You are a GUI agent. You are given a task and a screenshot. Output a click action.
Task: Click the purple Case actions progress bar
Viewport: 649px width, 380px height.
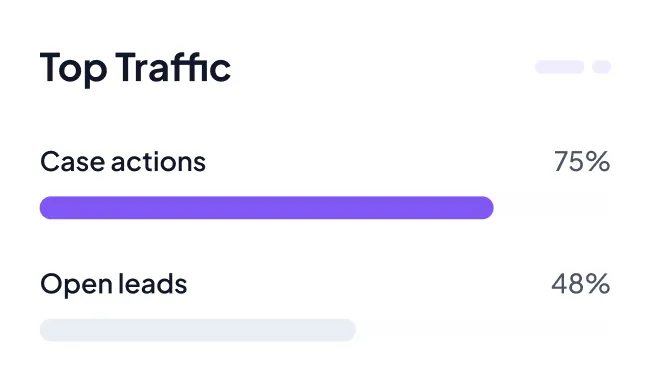pyautogui.click(x=267, y=208)
